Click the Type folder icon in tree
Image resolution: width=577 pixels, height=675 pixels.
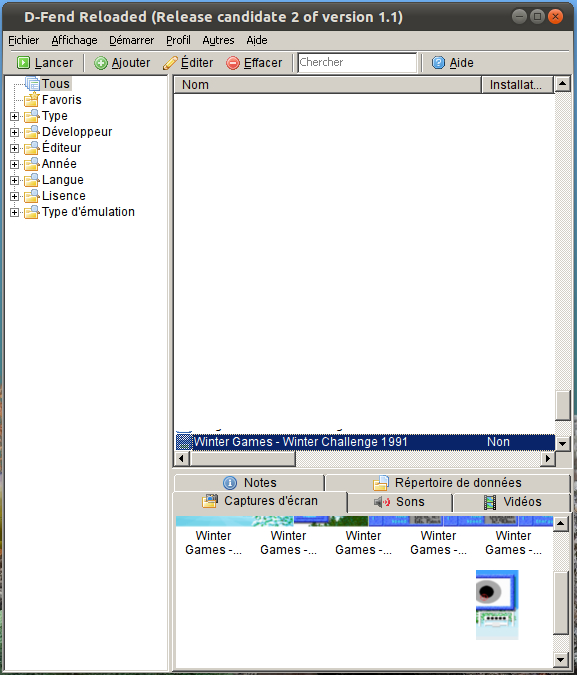coord(32,116)
